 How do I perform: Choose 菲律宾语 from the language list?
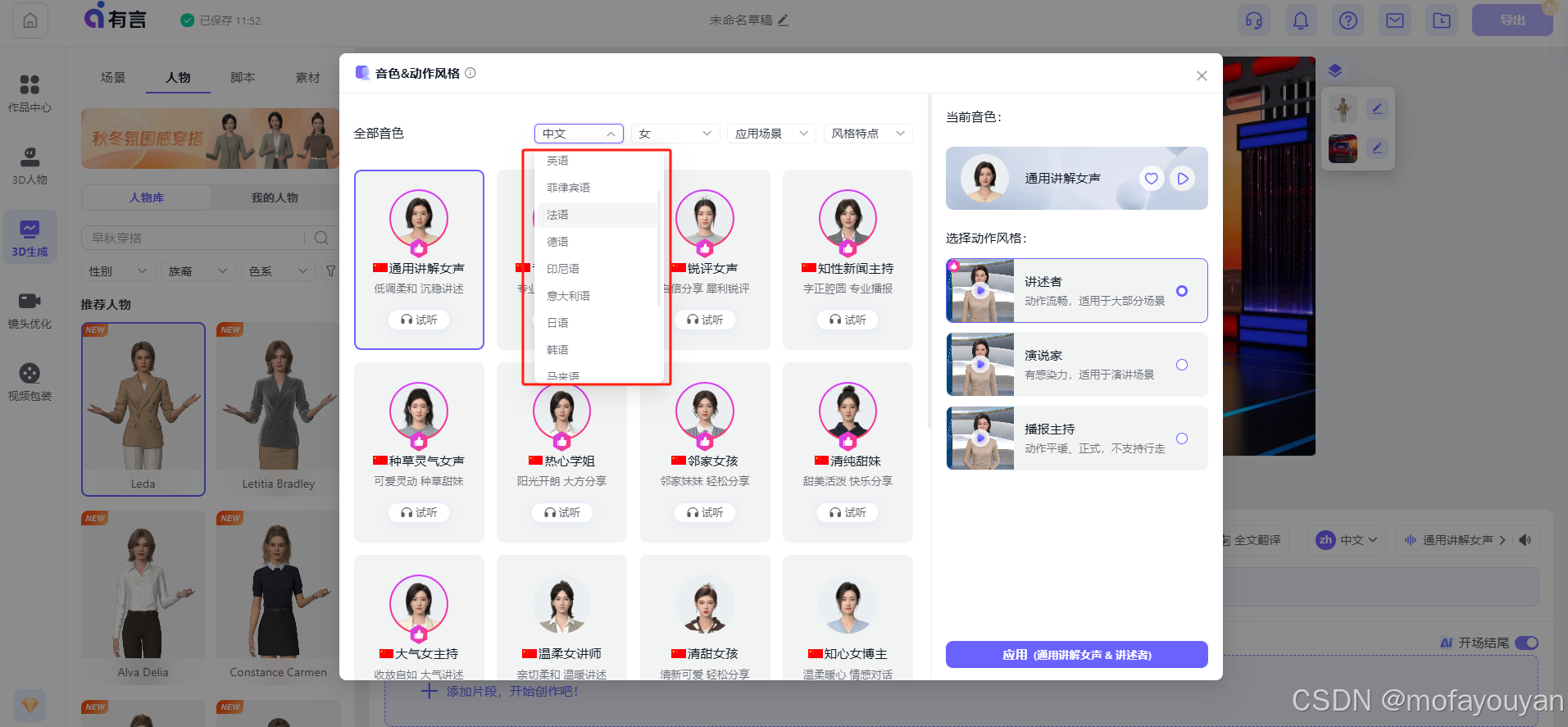coord(597,188)
